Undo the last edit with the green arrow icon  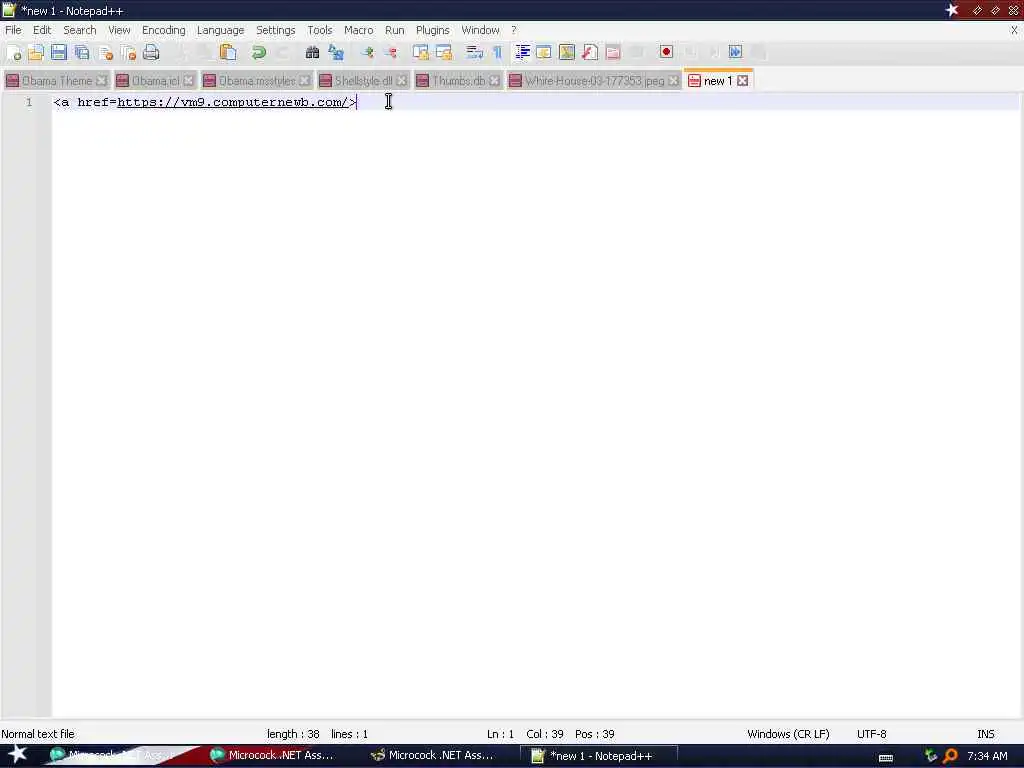click(259, 52)
